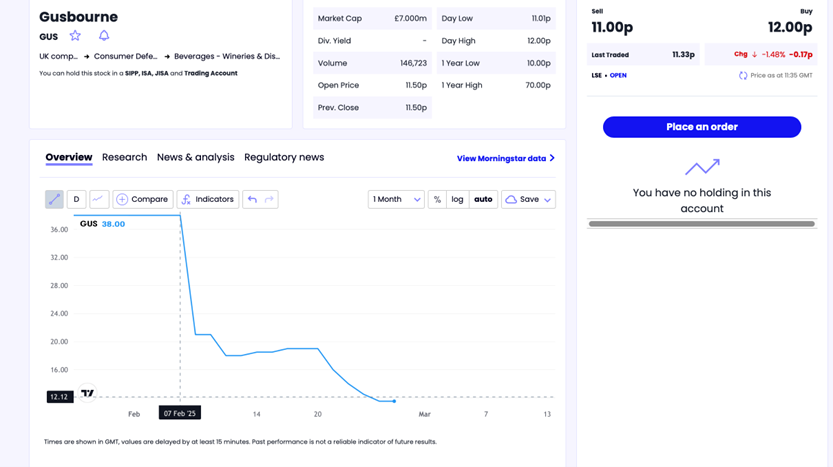Open the Save chart dropdown

click(528, 199)
